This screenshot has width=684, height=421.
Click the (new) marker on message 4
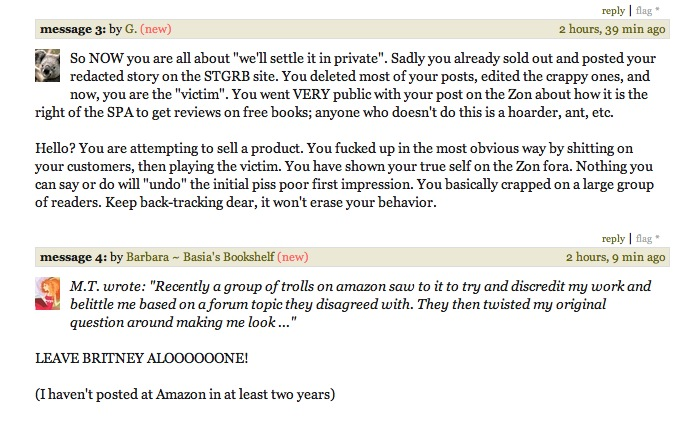point(293,257)
